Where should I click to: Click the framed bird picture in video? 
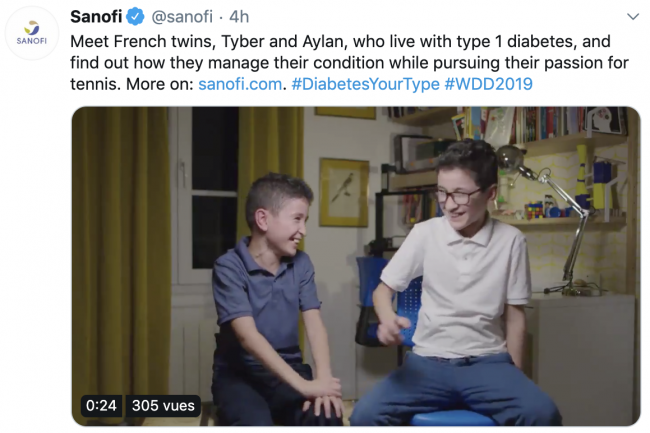click(x=344, y=192)
